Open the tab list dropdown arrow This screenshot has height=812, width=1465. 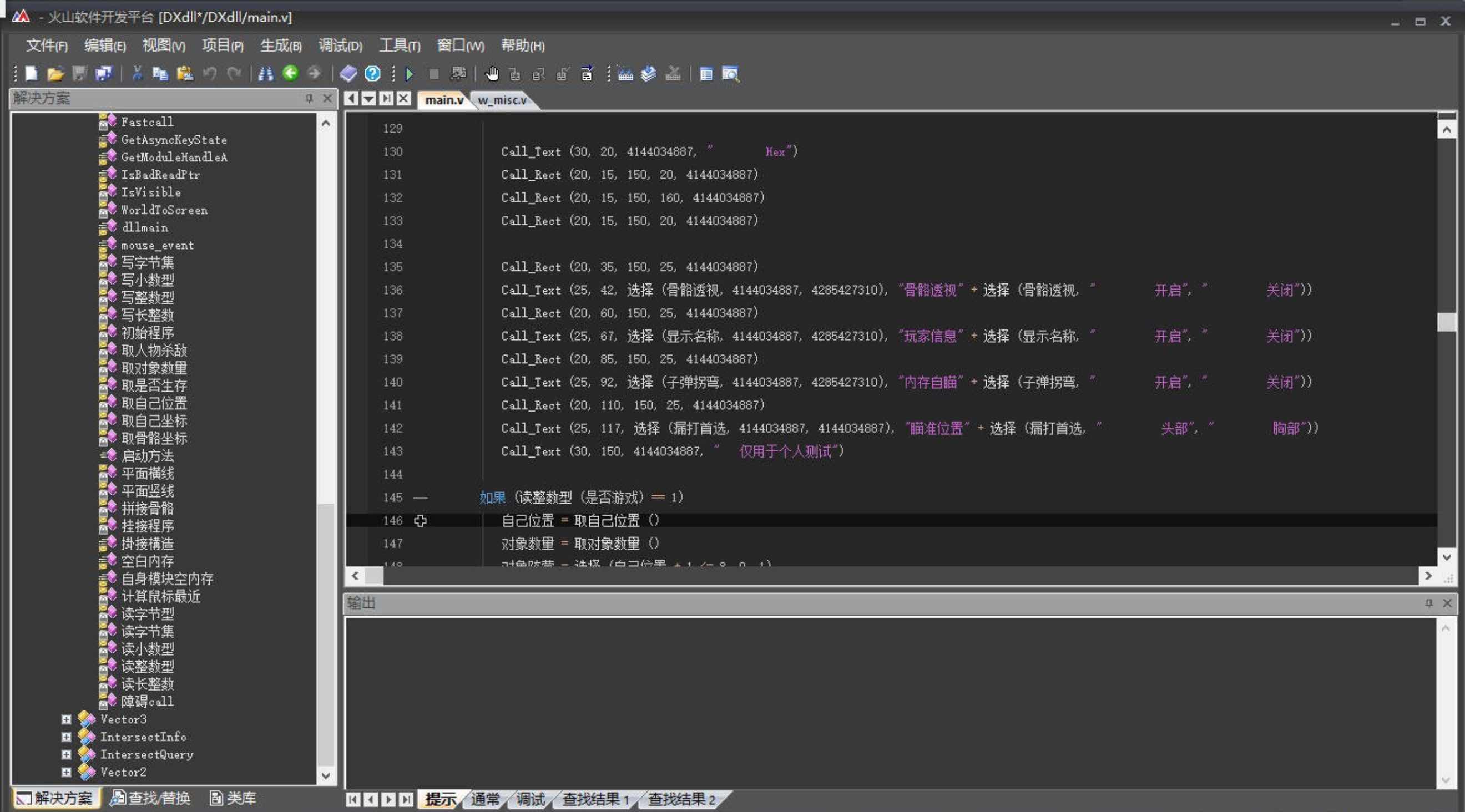[x=368, y=99]
